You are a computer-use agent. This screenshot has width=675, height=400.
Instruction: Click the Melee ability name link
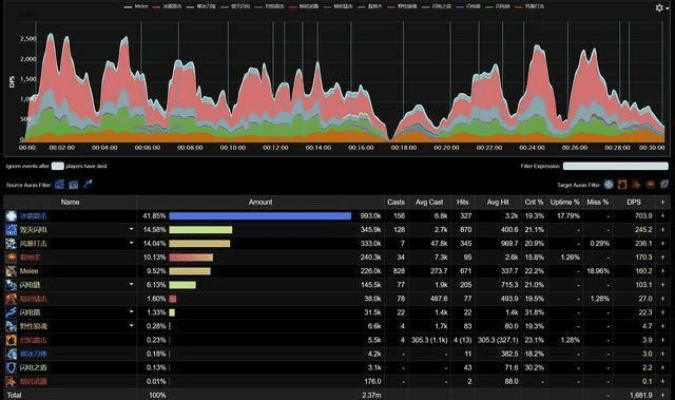(x=29, y=270)
